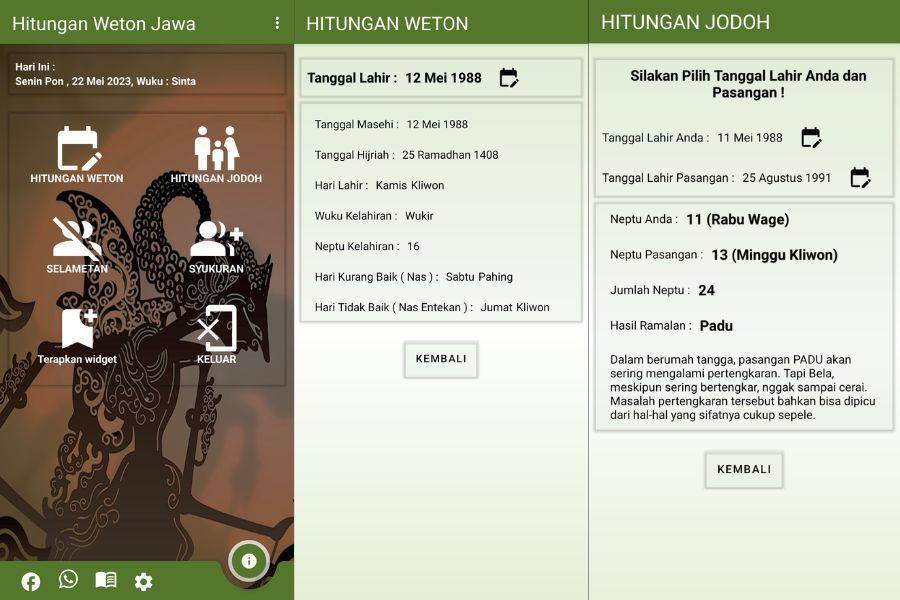Open the Facebook icon in bottom bar
Screen dimensions: 900x600
pyautogui.click(x=31, y=582)
